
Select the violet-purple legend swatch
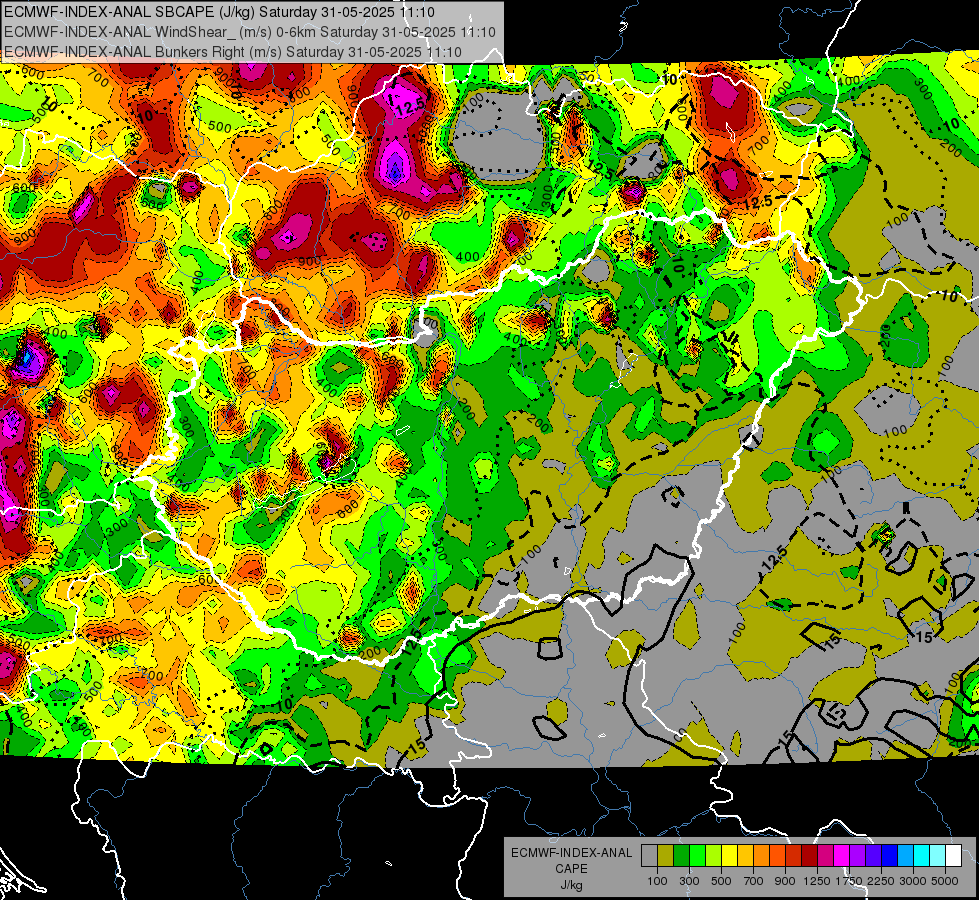tap(857, 856)
